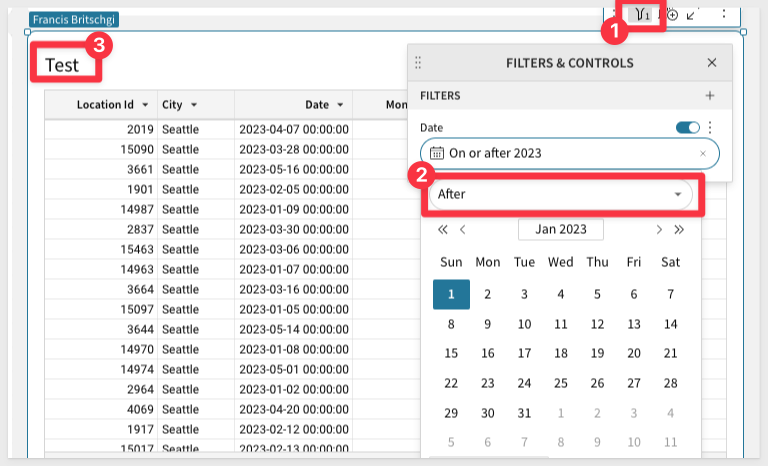
Task: Go to the previous month in the calendar
Action: (x=463, y=229)
